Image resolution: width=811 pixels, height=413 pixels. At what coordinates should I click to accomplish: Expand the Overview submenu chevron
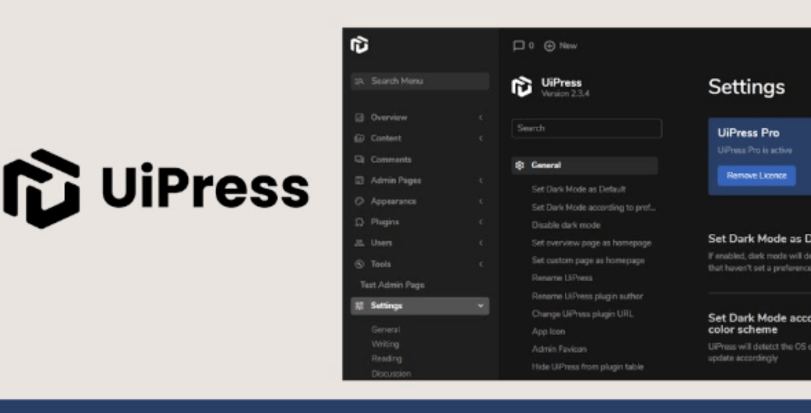point(480,117)
